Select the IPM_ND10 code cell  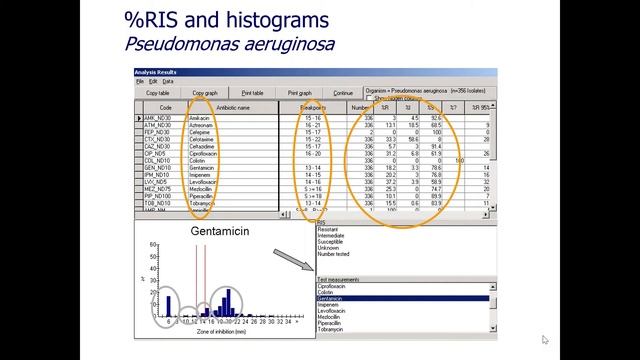(165, 175)
